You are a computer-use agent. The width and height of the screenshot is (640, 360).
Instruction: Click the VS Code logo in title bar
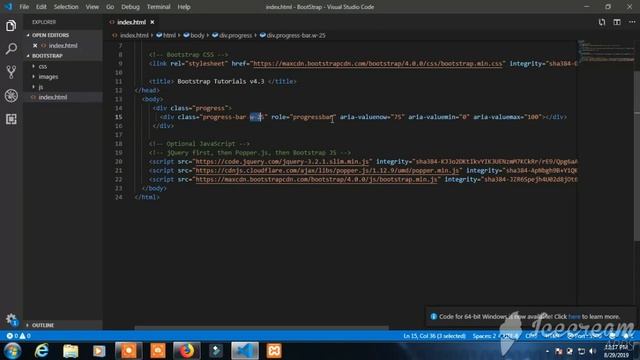pos(8,7)
